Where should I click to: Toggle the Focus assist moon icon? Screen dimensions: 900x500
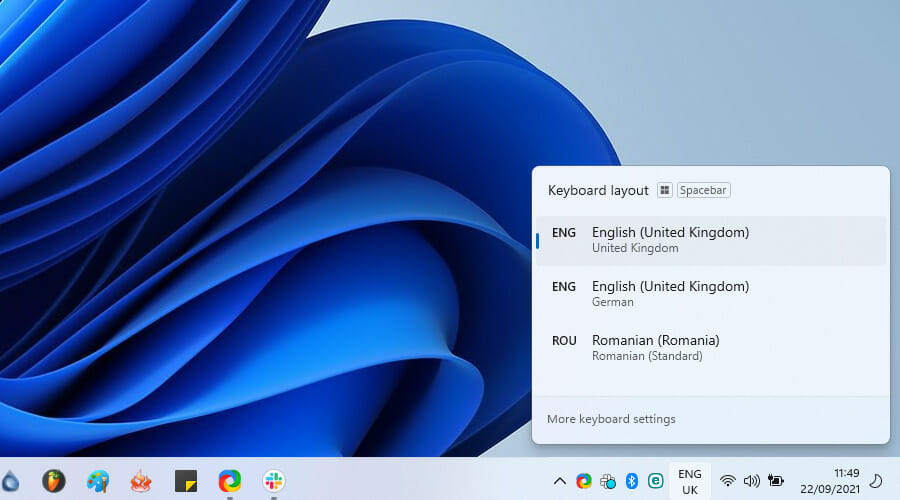click(x=877, y=481)
